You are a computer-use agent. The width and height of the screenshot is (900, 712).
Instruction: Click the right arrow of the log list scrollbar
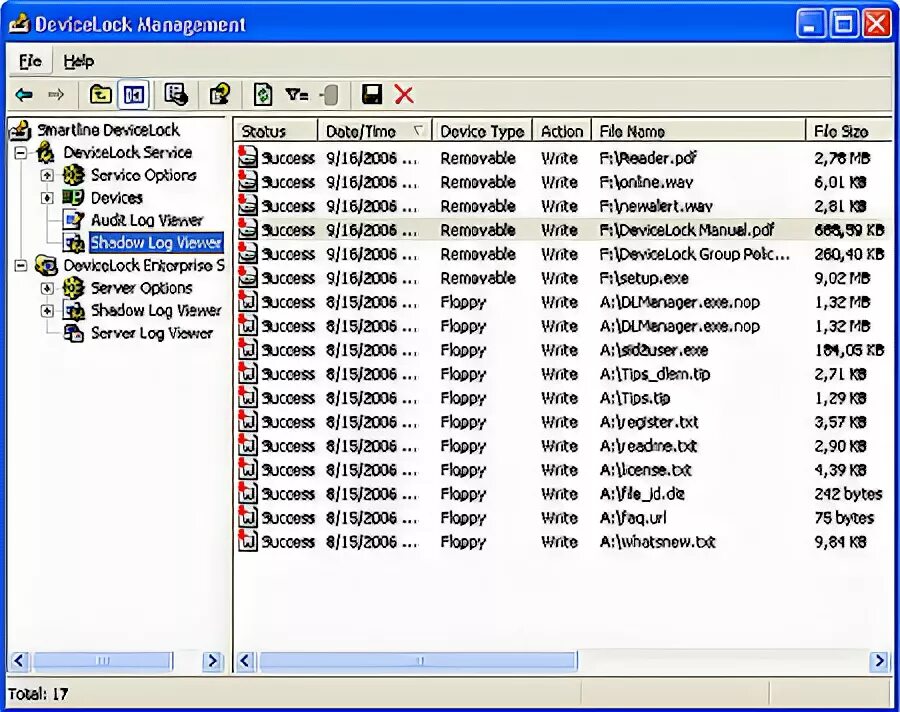click(879, 661)
